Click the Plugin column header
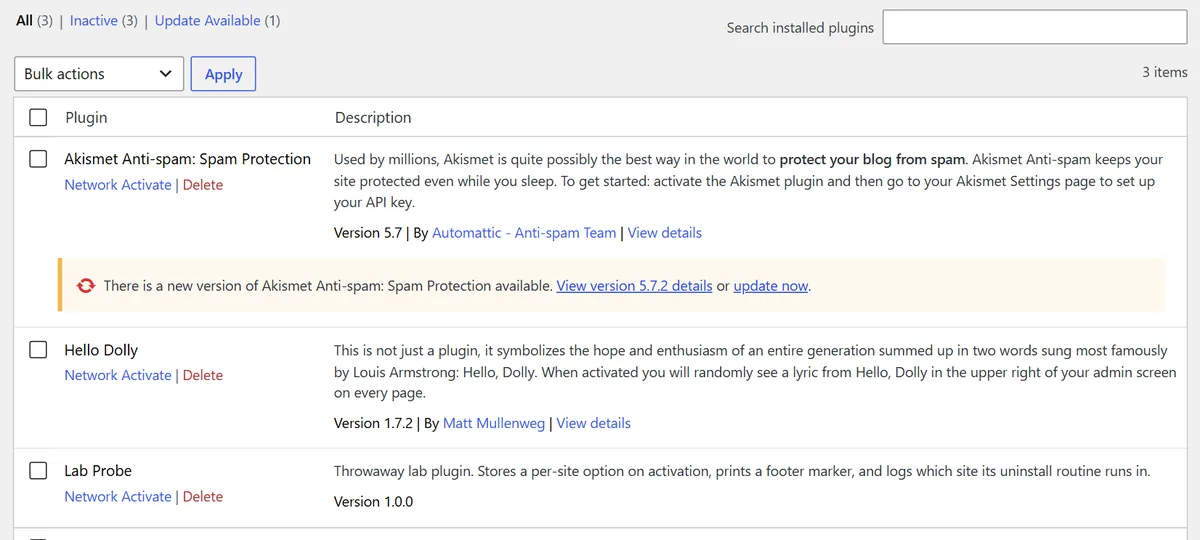The height and width of the screenshot is (540, 1200). 86,118
